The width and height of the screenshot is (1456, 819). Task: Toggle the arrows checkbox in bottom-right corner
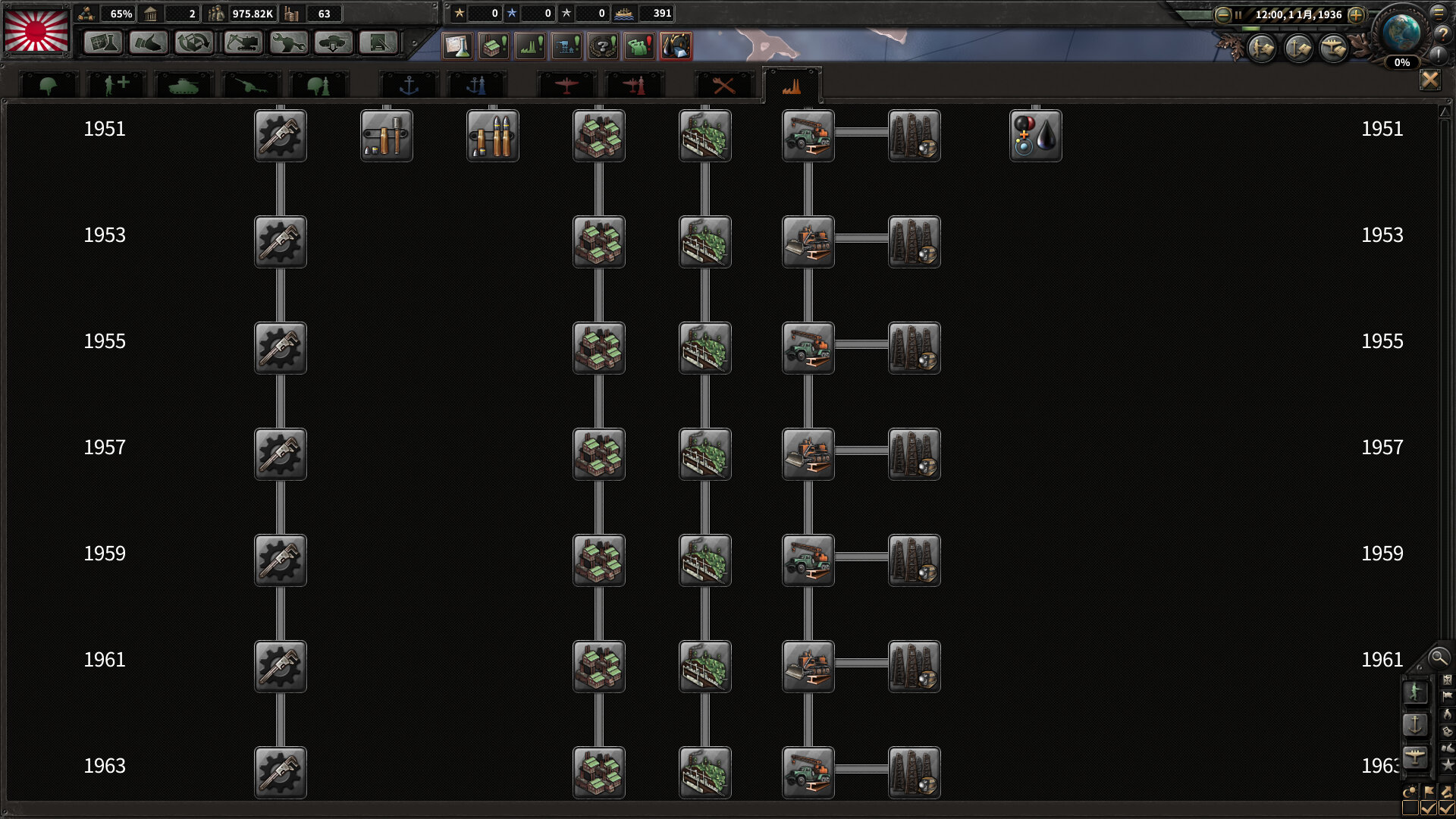(x=1446, y=808)
